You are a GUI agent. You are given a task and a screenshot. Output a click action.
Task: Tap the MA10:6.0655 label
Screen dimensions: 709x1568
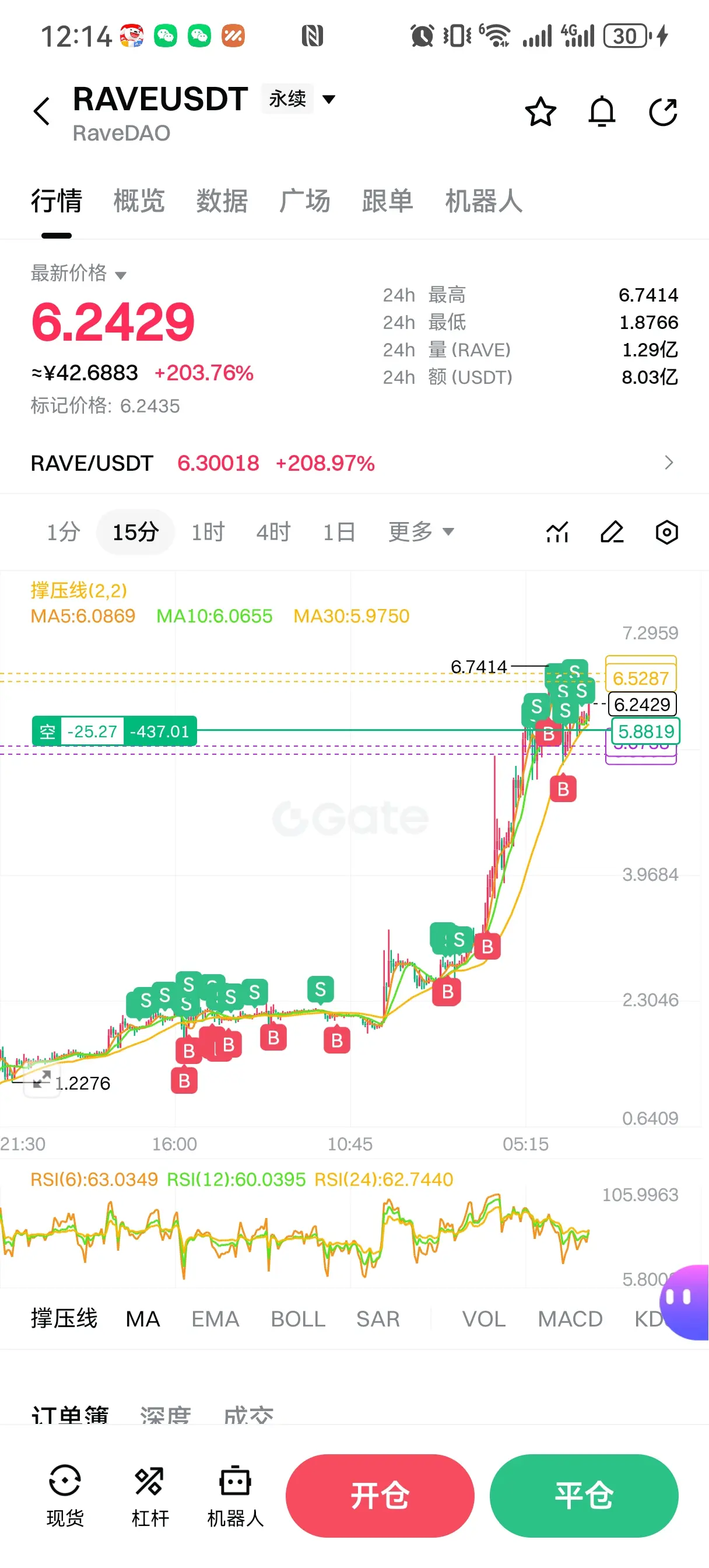(x=214, y=616)
